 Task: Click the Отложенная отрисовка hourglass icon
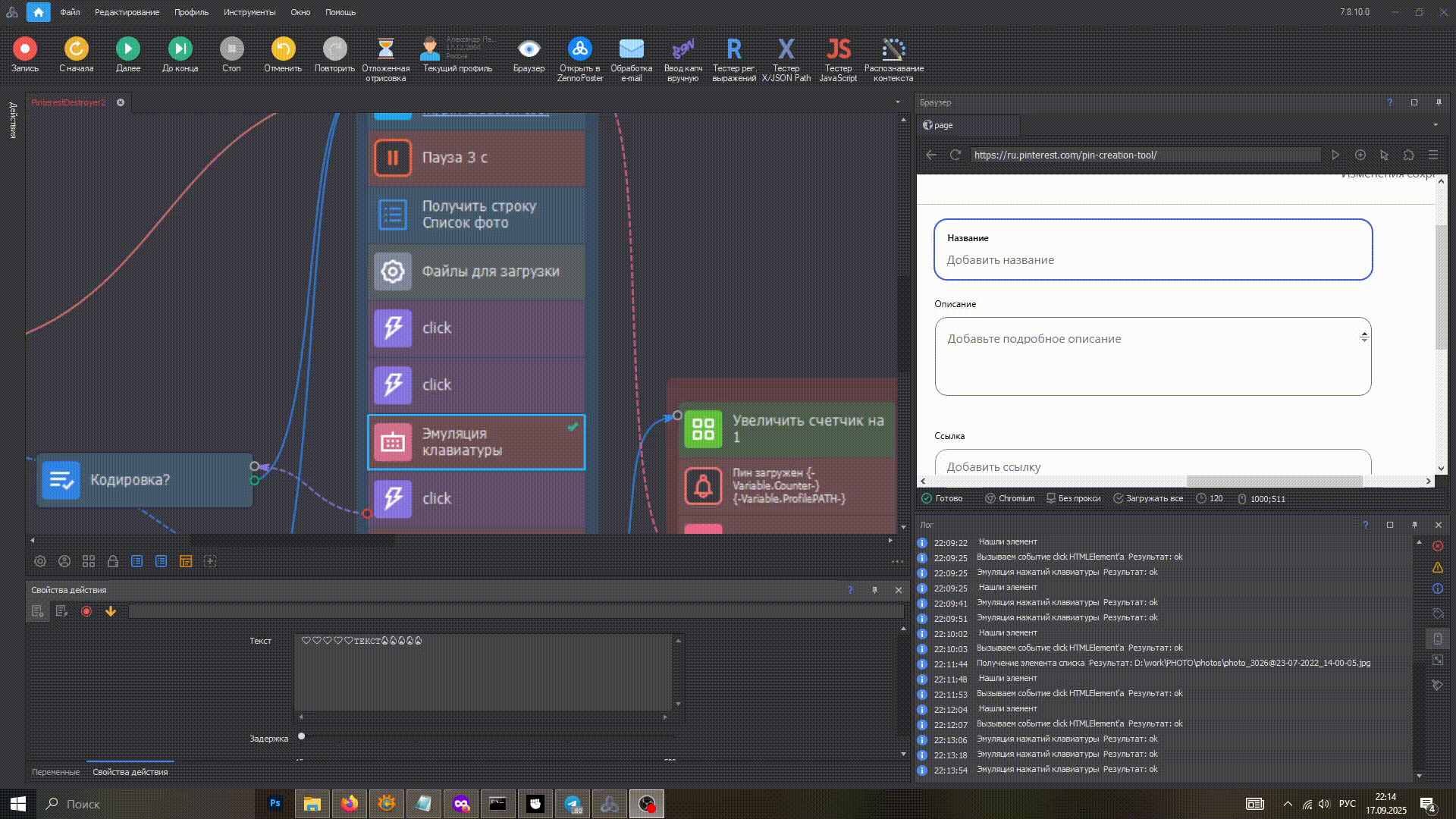[x=385, y=50]
